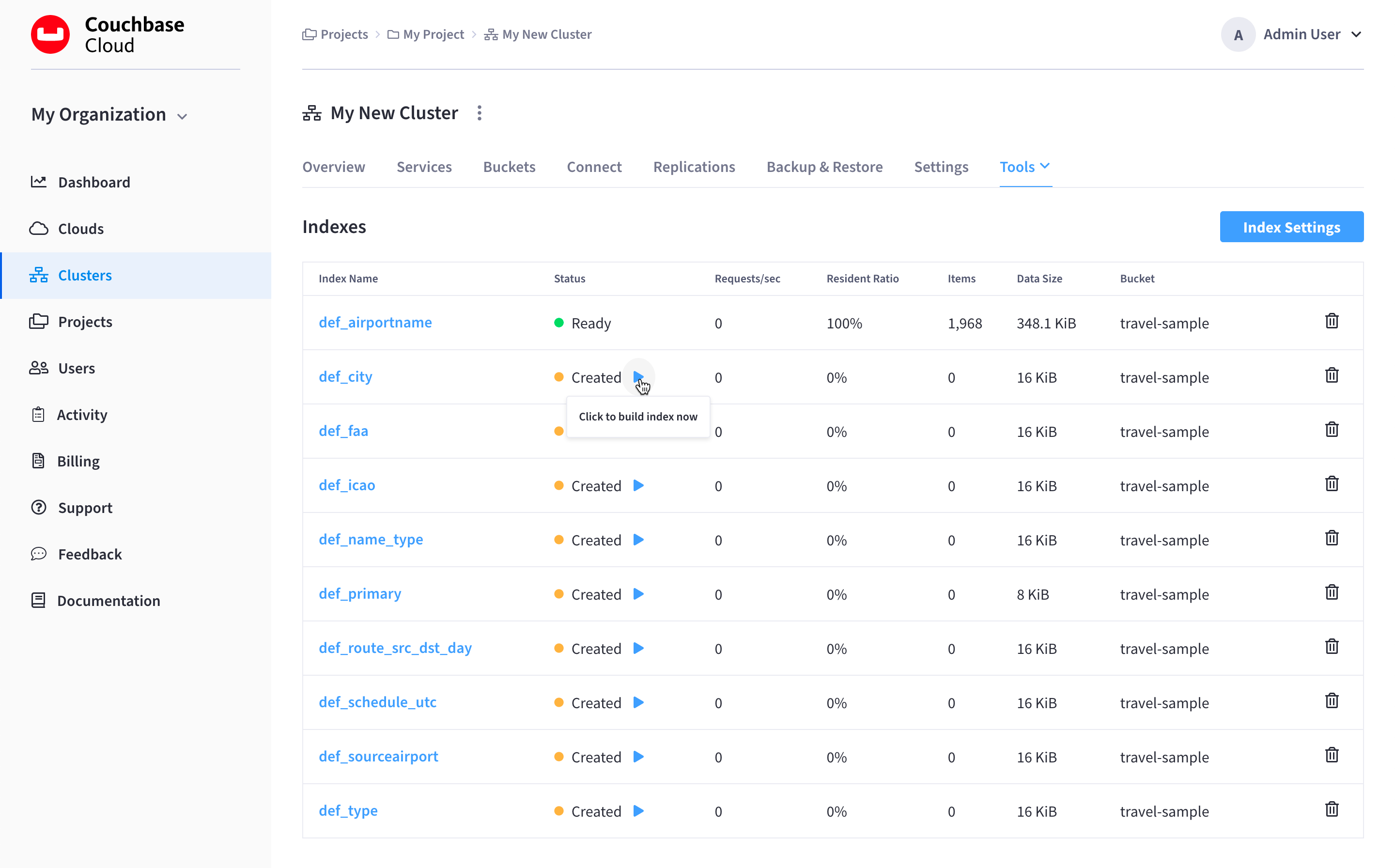Viewport: 1395px width, 868px height.
Task: Click the Index Settings button
Action: 1291,227
